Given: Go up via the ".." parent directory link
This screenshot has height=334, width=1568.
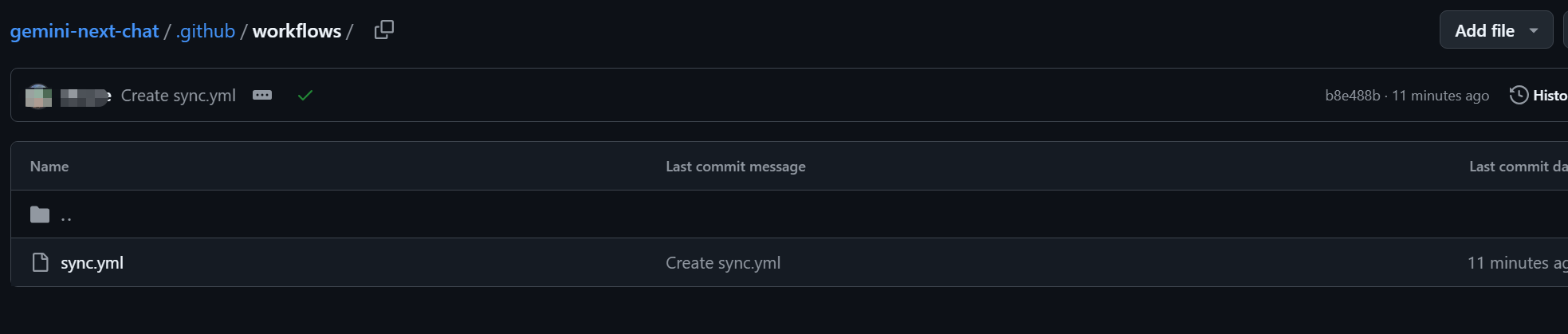Looking at the screenshot, I should click(66, 215).
